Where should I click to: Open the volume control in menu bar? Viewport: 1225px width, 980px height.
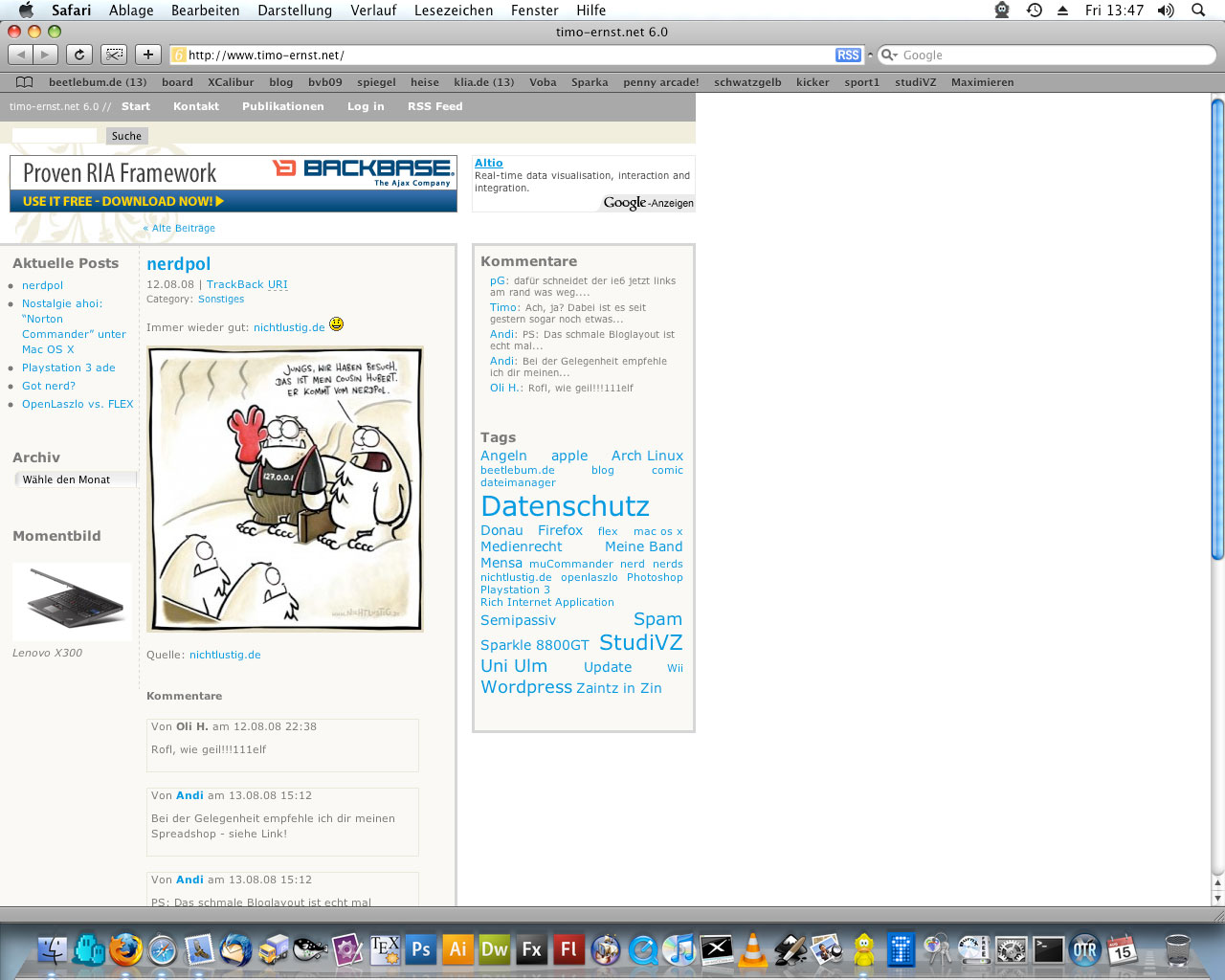coord(1165,11)
